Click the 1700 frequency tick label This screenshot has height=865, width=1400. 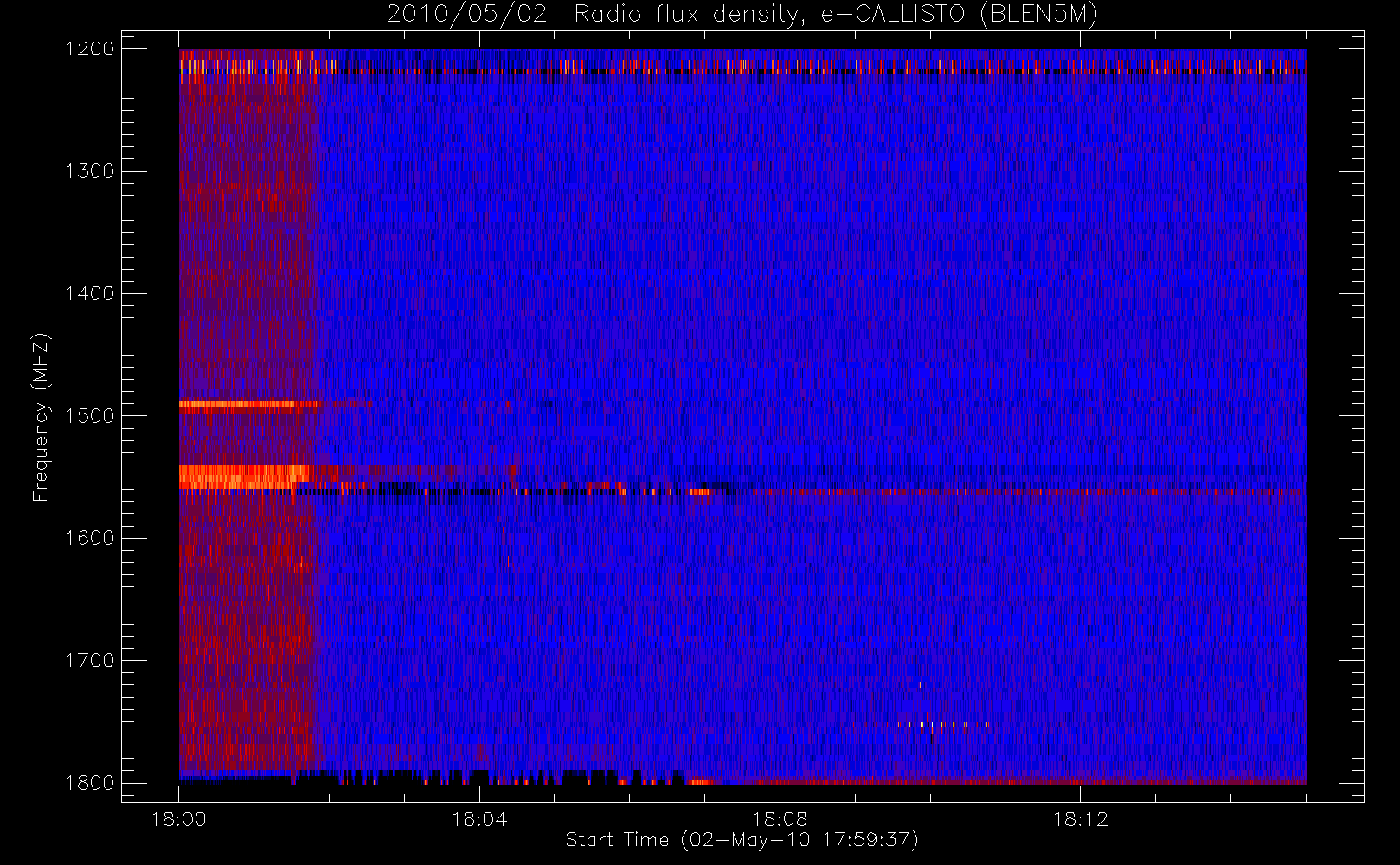90,661
